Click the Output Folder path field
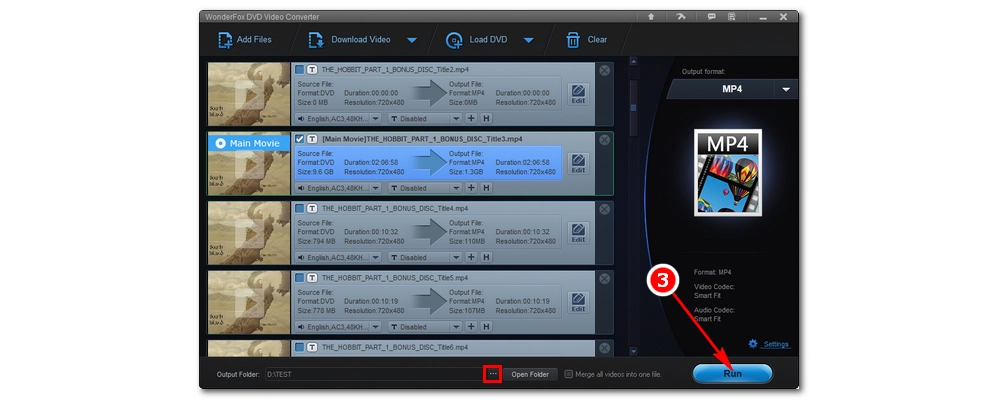The height and width of the screenshot is (400, 1000). tap(374, 374)
